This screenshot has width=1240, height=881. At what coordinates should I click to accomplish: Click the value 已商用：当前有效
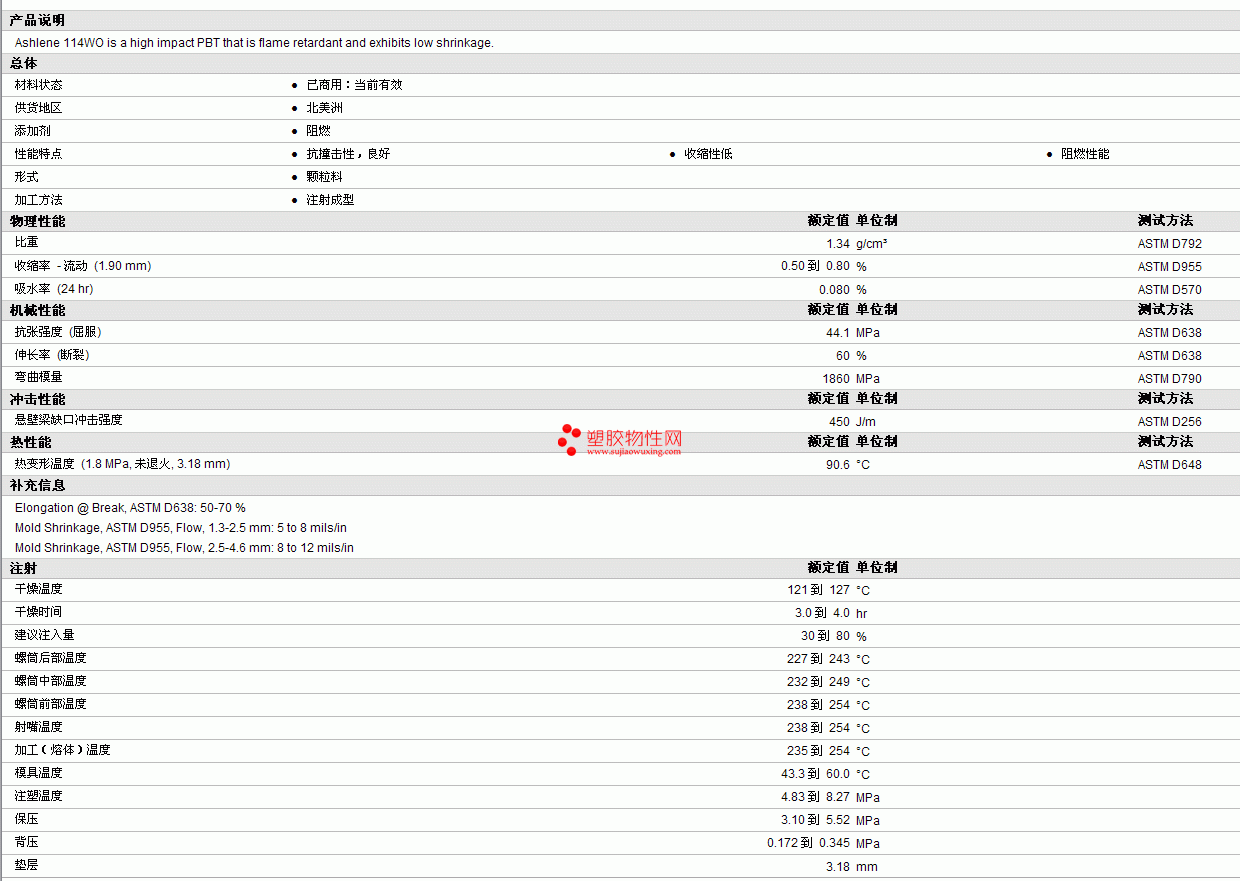pos(354,86)
